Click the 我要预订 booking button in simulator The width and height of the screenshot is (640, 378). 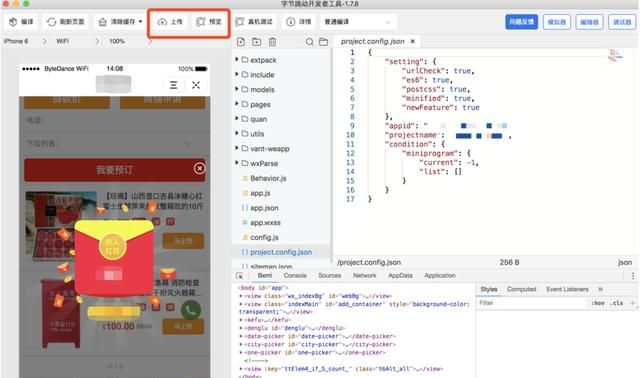pos(115,170)
